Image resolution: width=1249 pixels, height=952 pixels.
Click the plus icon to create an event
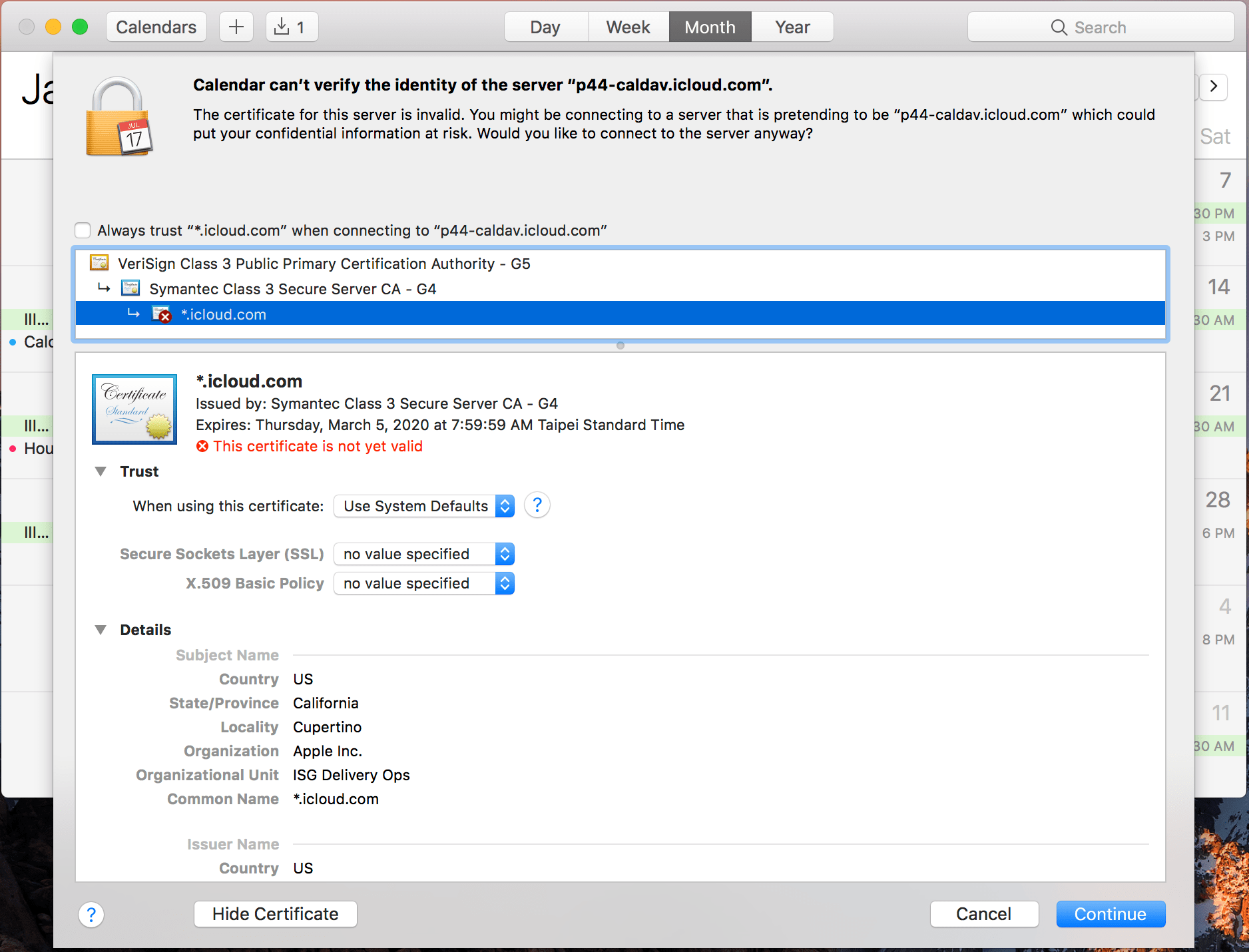coord(236,27)
